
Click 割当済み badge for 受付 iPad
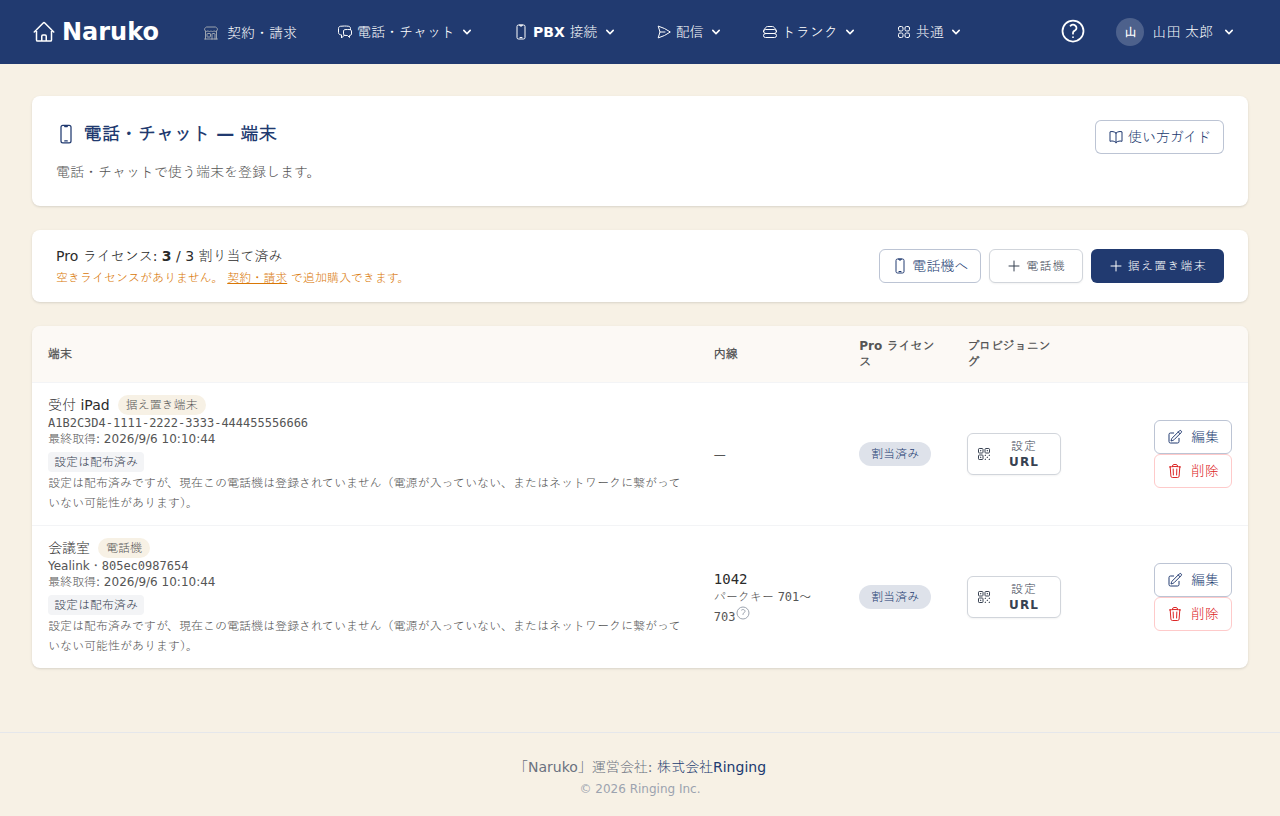click(x=895, y=454)
